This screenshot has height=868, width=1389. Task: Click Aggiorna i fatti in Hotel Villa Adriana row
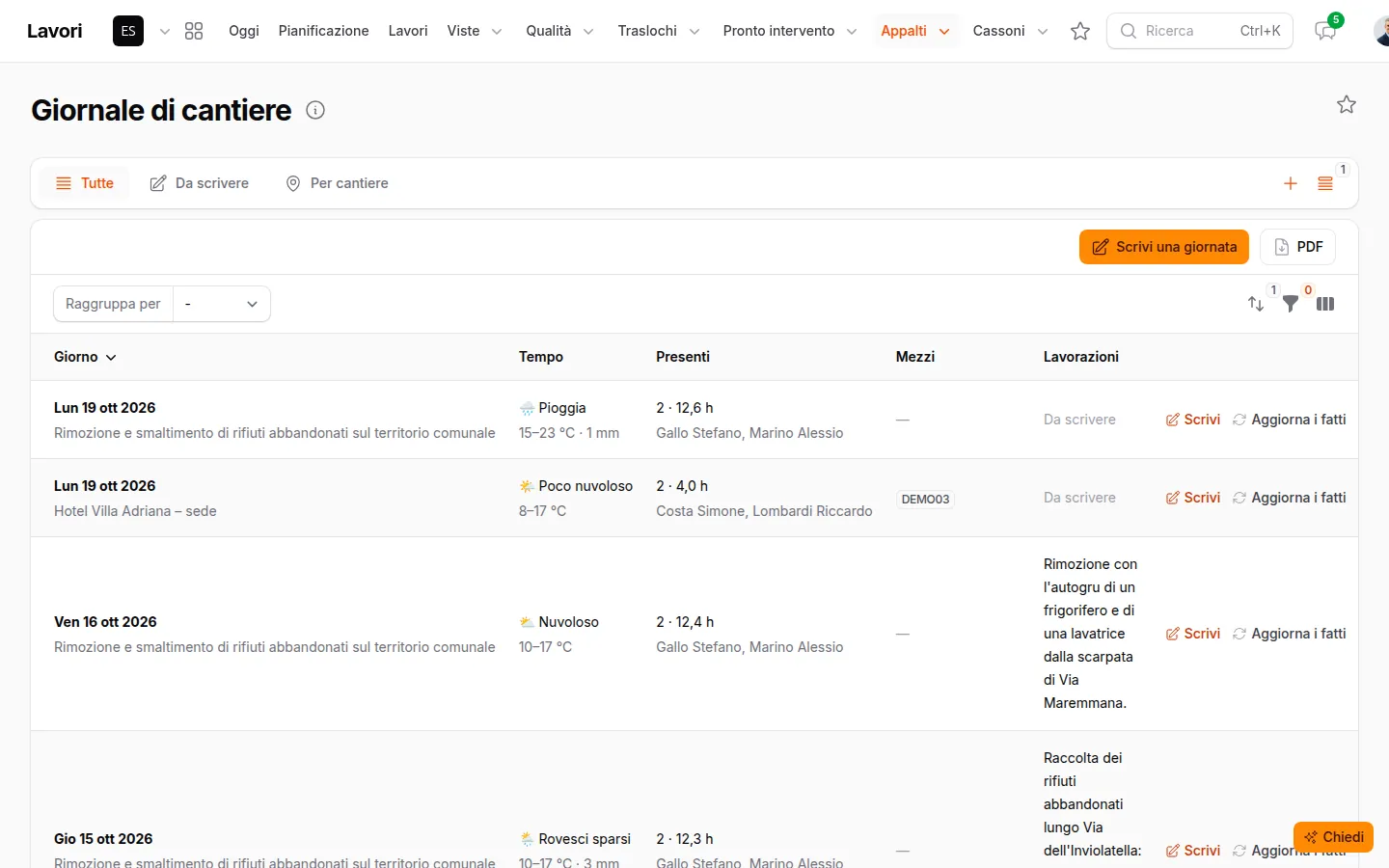(1290, 498)
